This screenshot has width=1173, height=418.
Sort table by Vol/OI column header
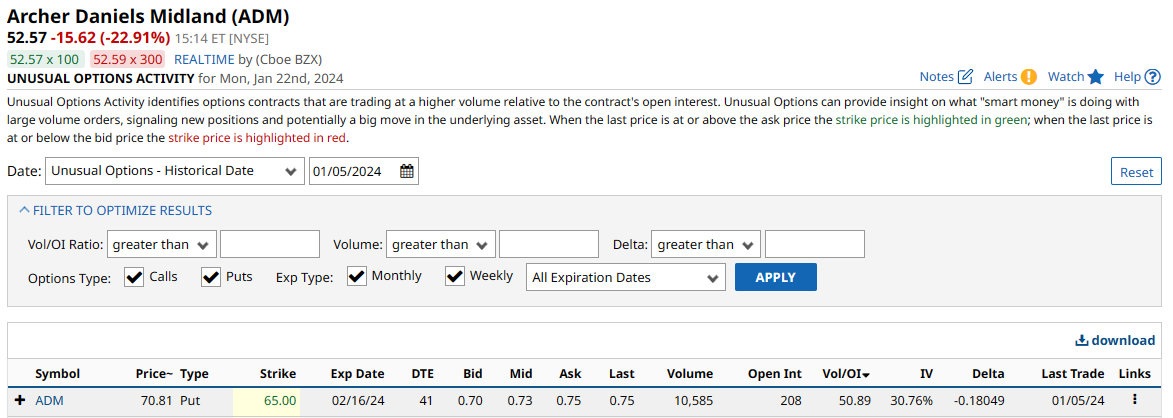[845, 374]
